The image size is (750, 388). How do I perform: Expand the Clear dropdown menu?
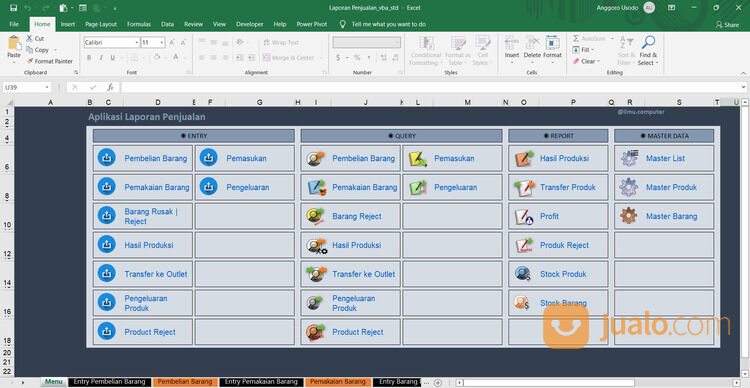(x=598, y=61)
